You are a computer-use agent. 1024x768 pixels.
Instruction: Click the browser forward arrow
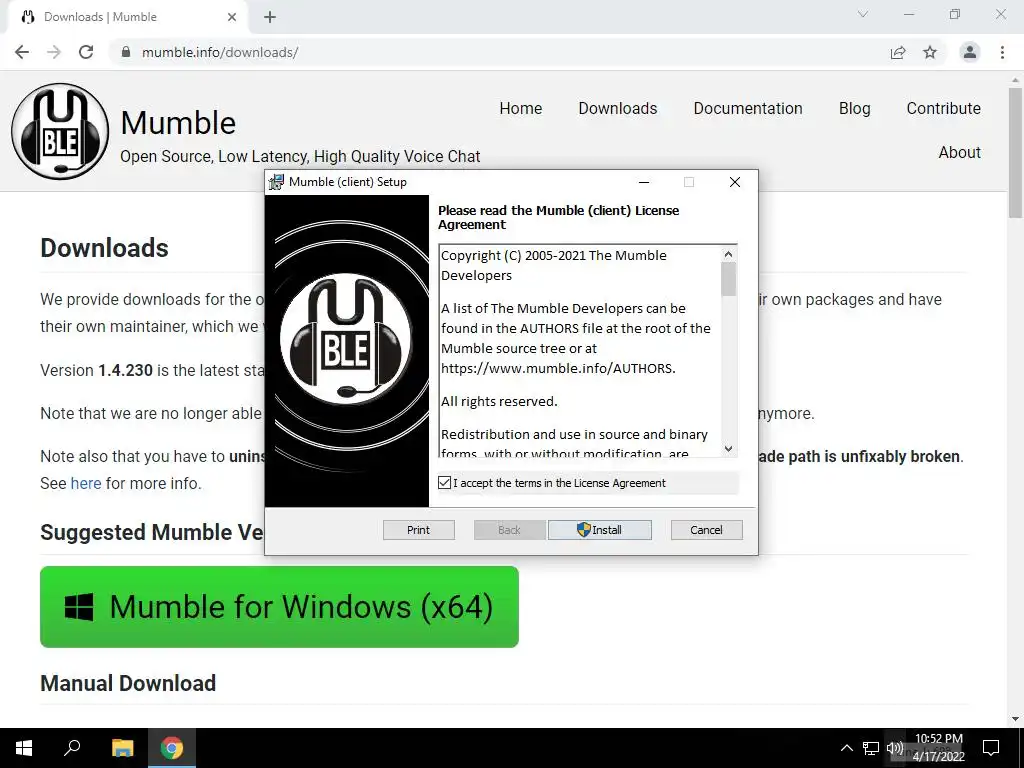pos(54,52)
